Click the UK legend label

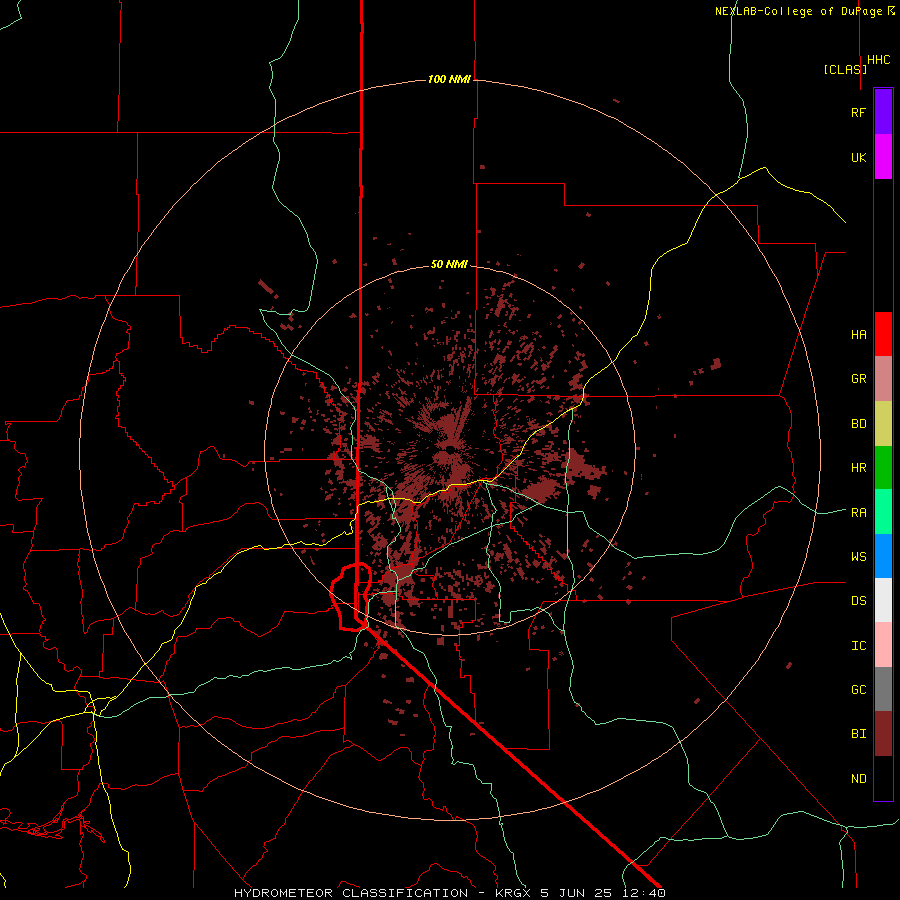[858, 157]
